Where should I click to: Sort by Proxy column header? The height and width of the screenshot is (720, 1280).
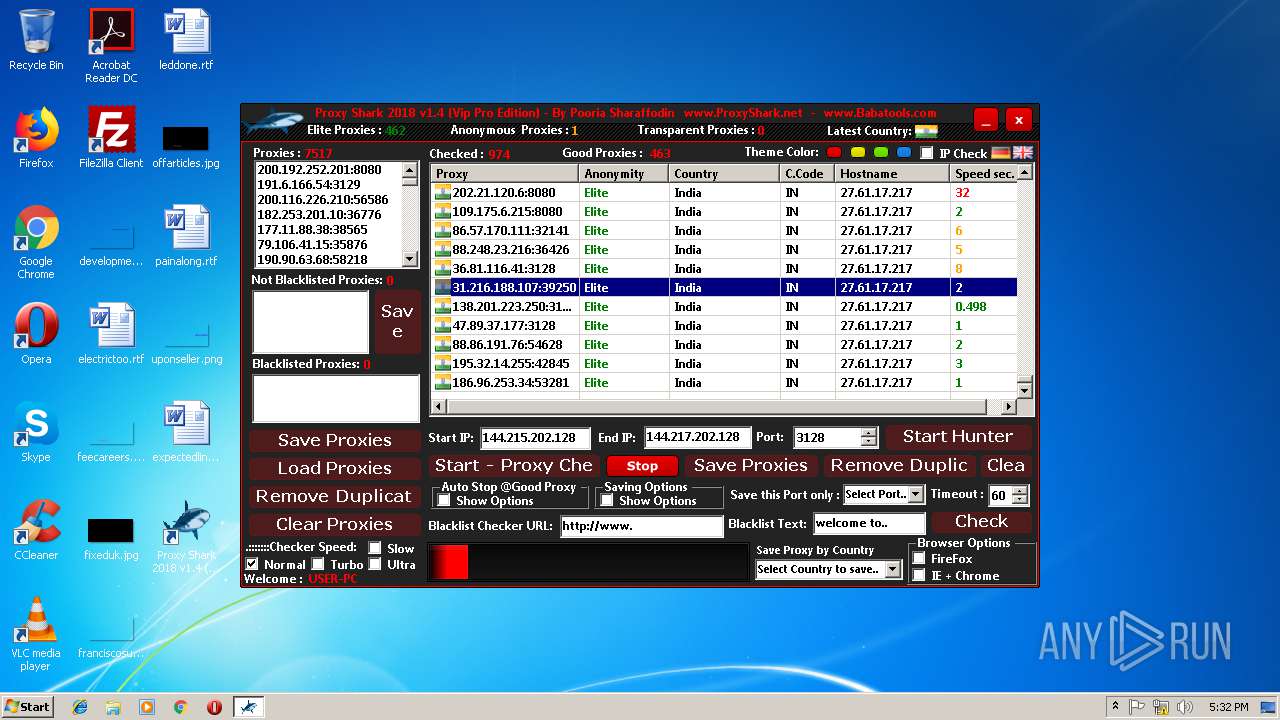click(505, 174)
